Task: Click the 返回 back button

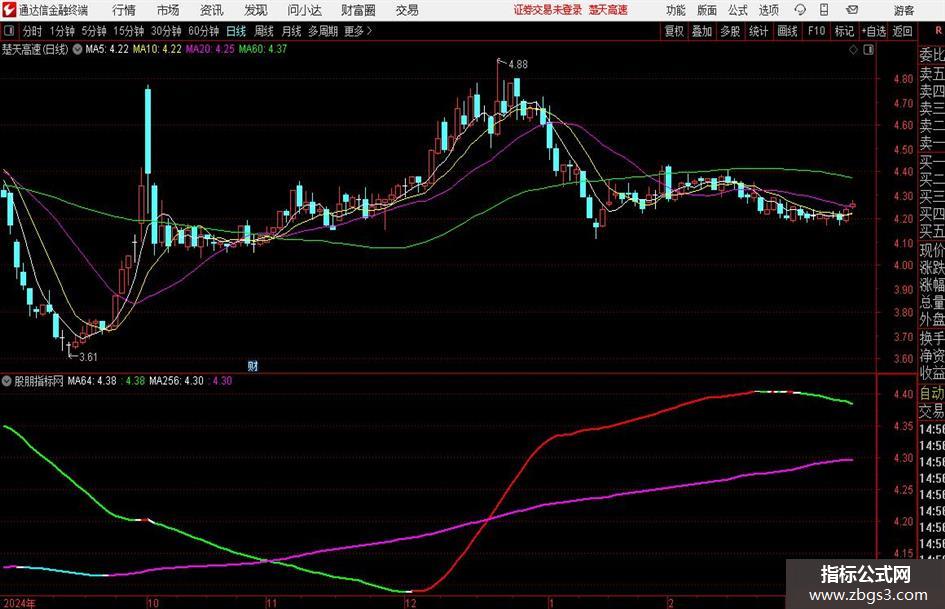Action: point(902,31)
